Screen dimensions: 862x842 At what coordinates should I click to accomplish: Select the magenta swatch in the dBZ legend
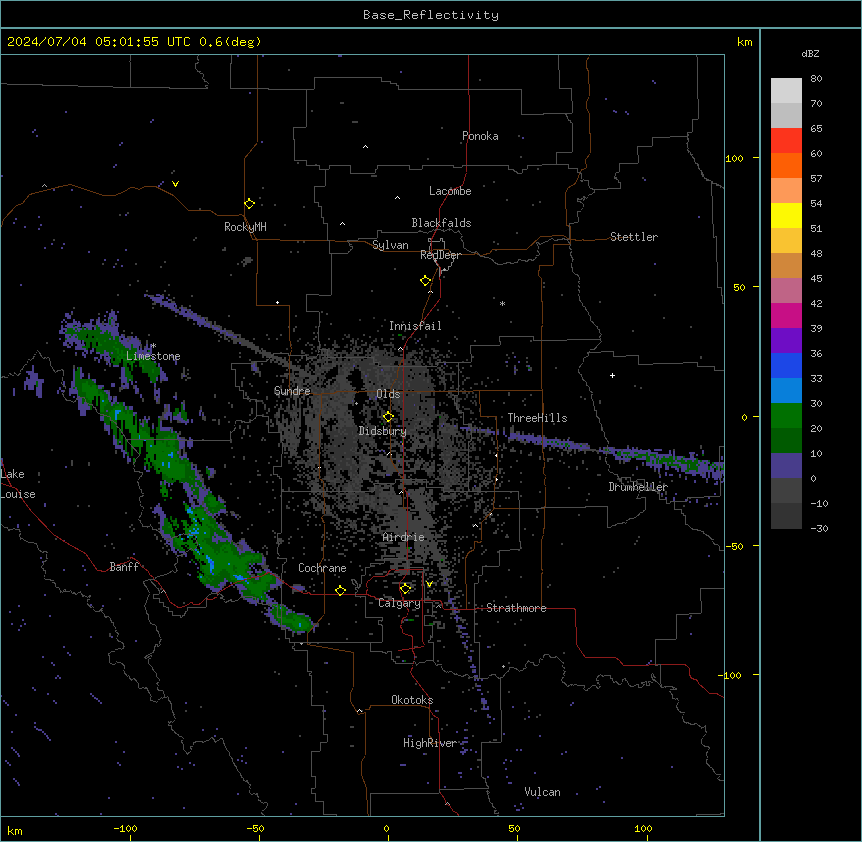click(786, 315)
